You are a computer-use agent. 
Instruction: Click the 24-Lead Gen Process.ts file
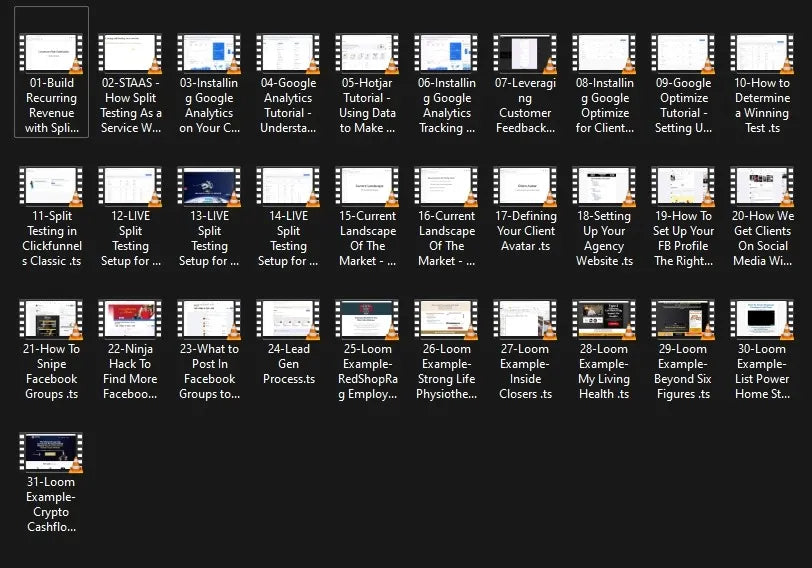[x=288, y=320]
